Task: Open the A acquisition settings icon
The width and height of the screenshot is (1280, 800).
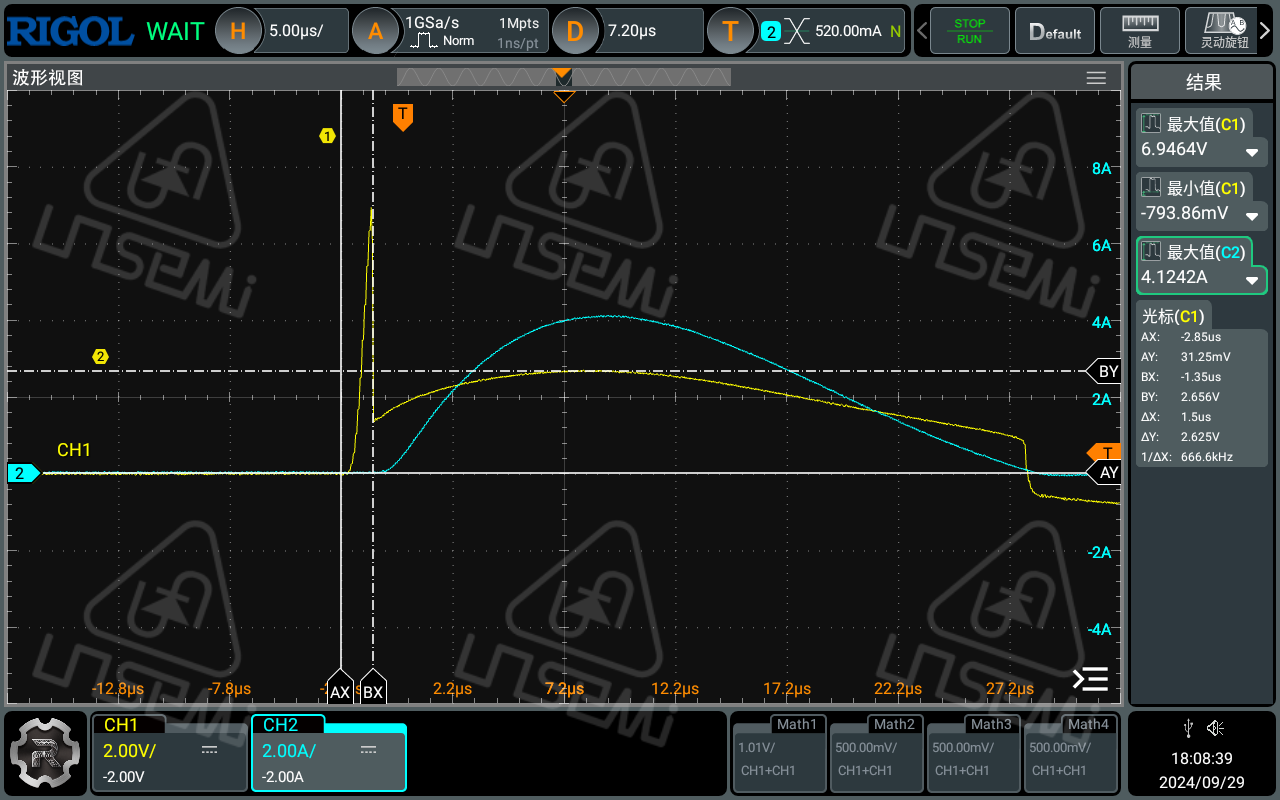Action: pos(375,31)
